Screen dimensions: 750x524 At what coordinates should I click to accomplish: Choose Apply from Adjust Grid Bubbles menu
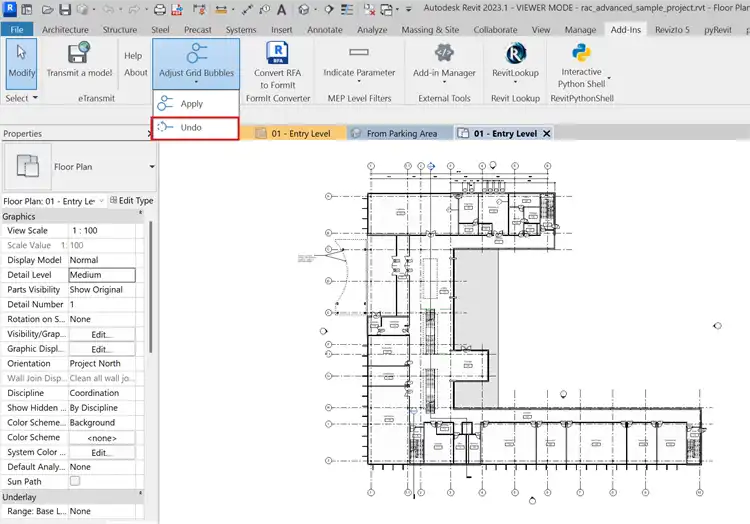point(196,103)
